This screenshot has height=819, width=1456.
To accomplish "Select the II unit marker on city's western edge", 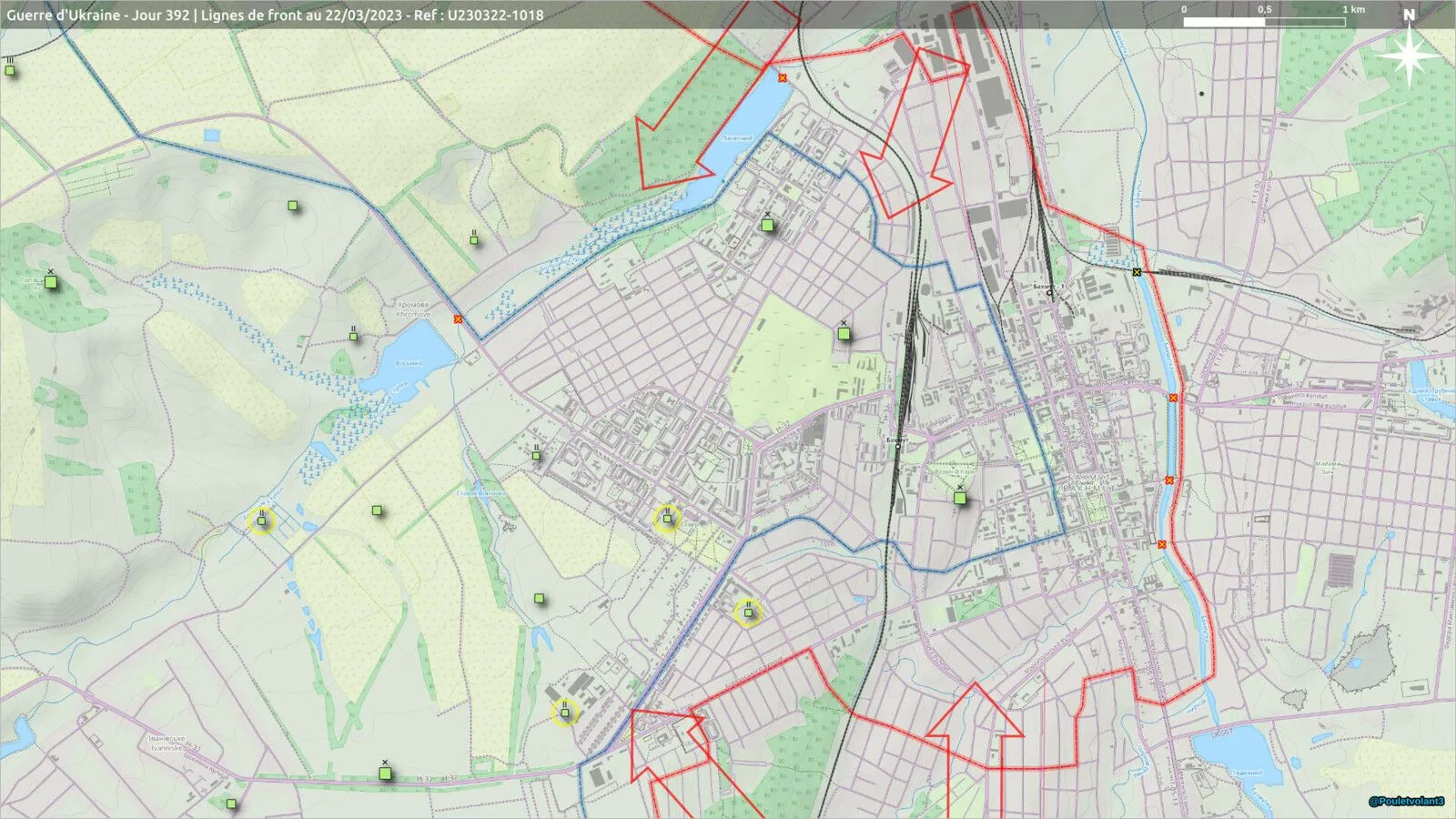I will point(536,453).
